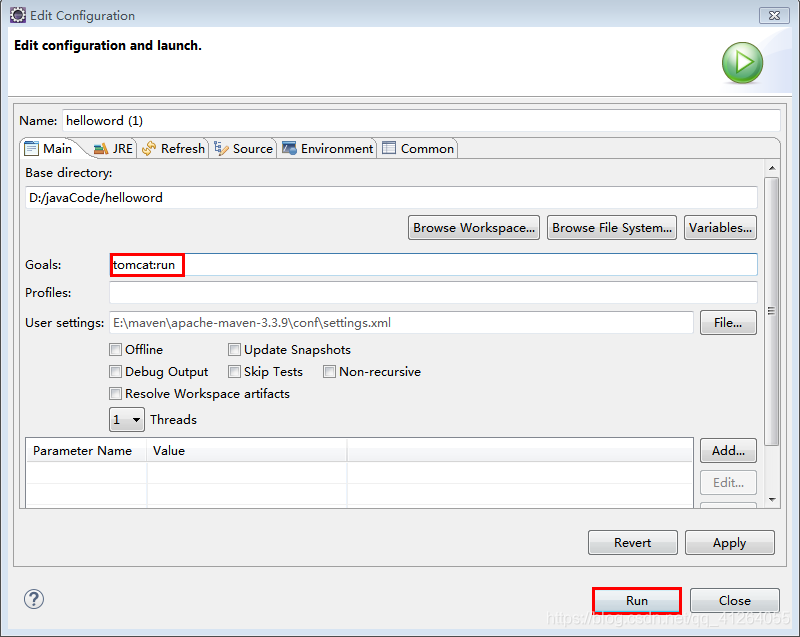The image size is (800, 637).
Task: Open the Threads count dropdown
Action: click(127, 419)
